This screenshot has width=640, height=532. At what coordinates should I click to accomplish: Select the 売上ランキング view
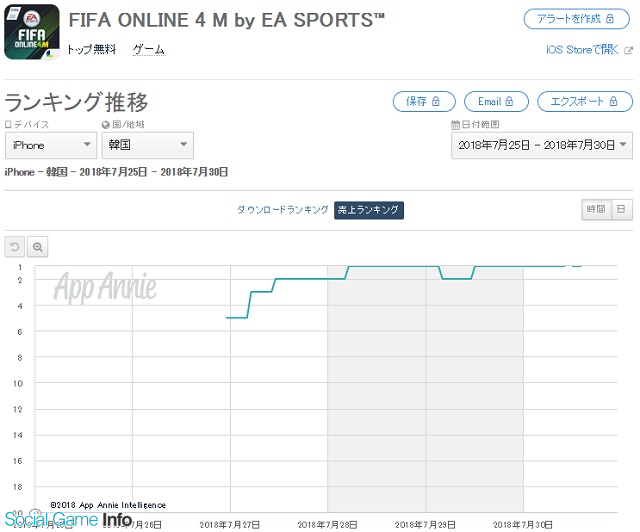pyautogui.click(x=369, y=210)
